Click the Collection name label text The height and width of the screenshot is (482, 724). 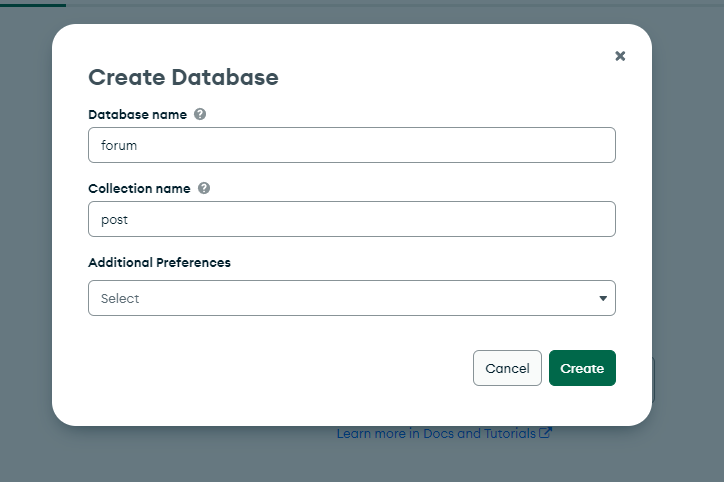click(x=139, y=188)
